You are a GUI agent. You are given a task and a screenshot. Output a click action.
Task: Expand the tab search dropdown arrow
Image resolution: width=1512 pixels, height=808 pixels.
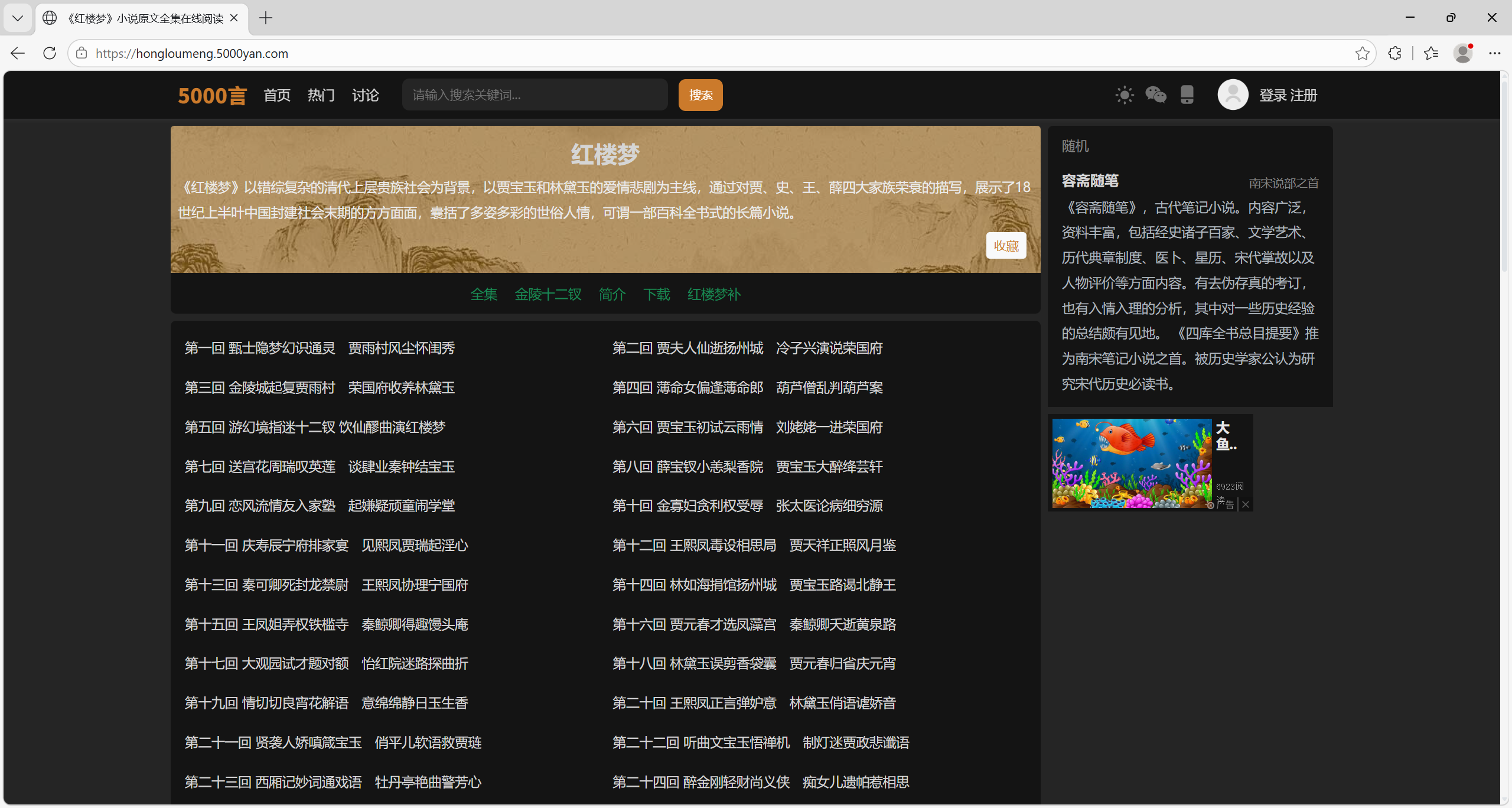(18, 18)
